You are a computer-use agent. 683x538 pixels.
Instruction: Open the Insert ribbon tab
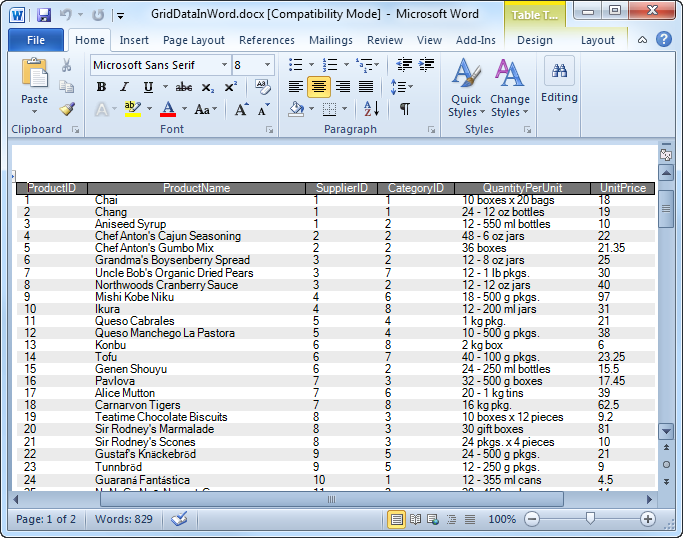134,40
